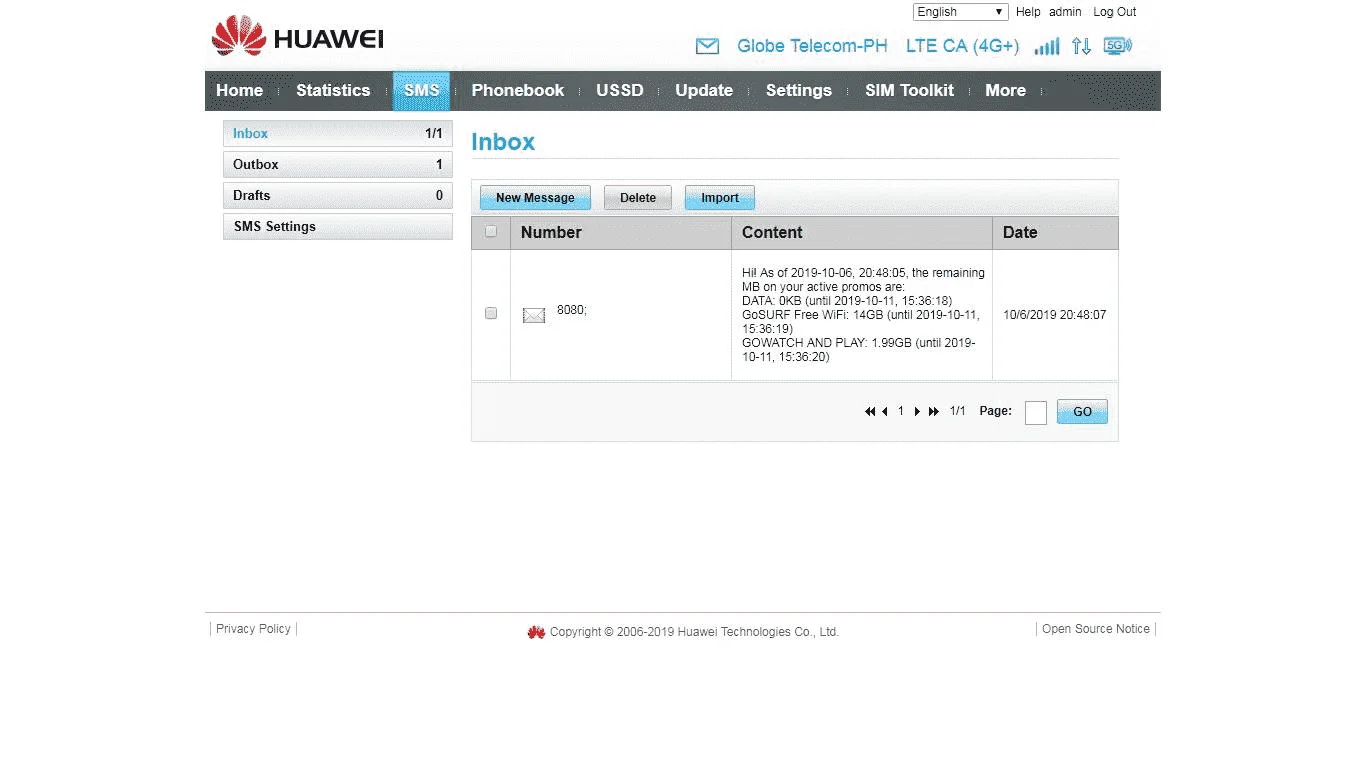This screenshot has width=1366, height=768.
Task: Click the LTE CA (4G+) network label
Action: pos(962,46)
